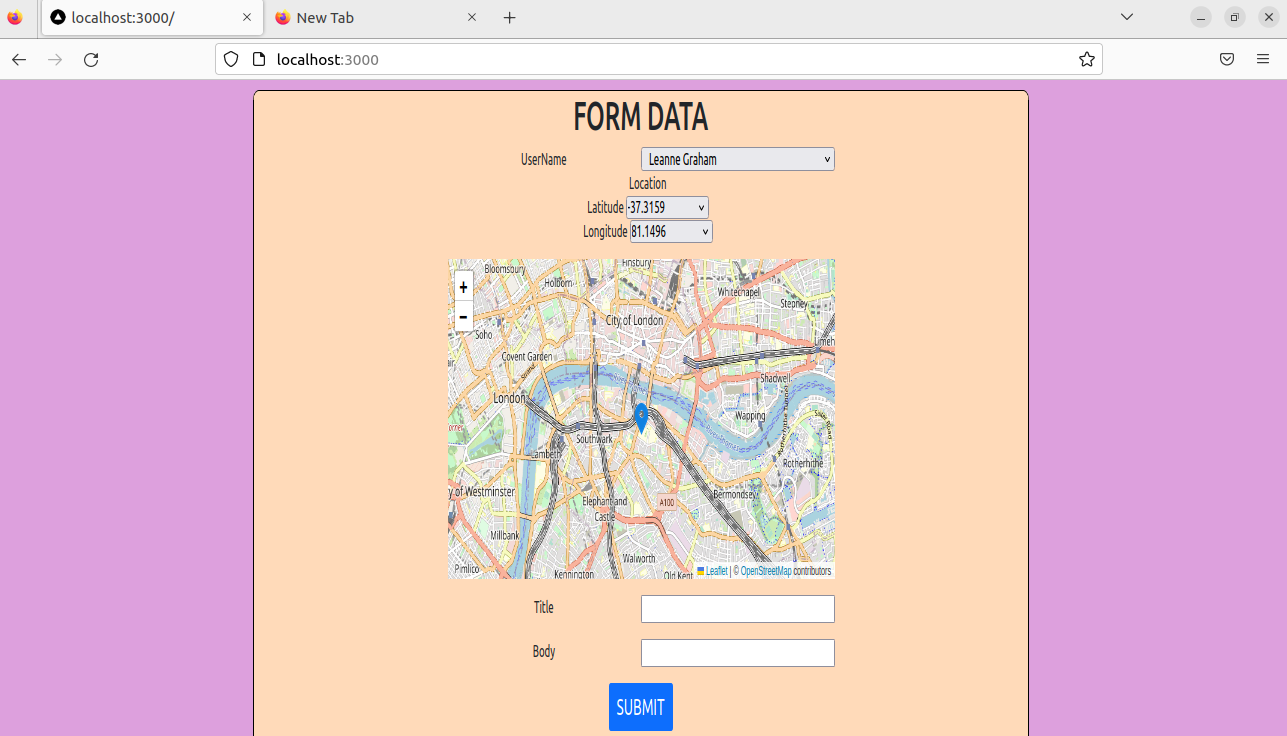Open the OpenStreetMap attribution link
1287x736 pixels.
tap(768, 570)
